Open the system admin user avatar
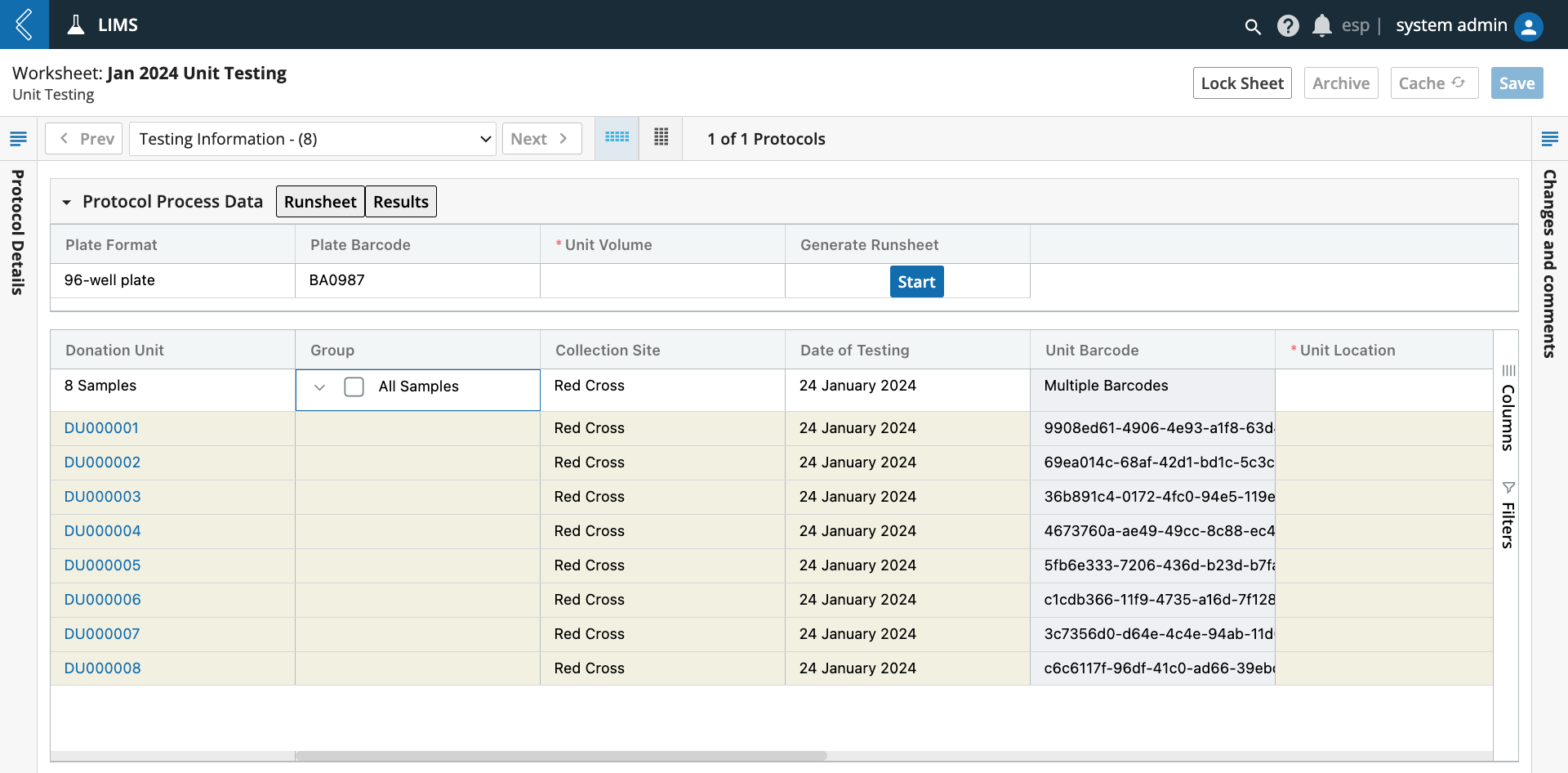This screenshot has height=773, width=1568. [x=1529, y=25]
